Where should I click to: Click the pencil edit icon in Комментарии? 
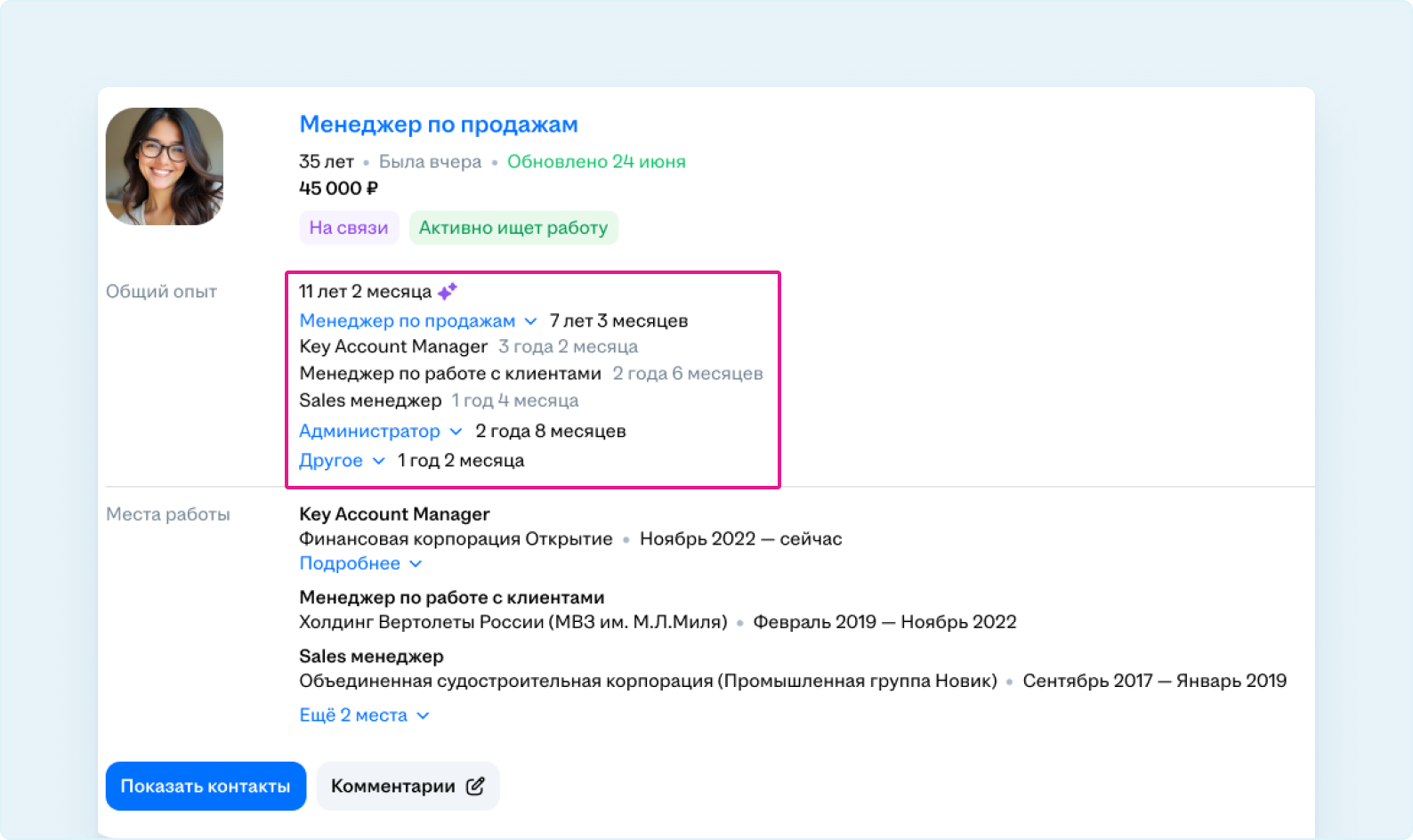click(475, 787)
